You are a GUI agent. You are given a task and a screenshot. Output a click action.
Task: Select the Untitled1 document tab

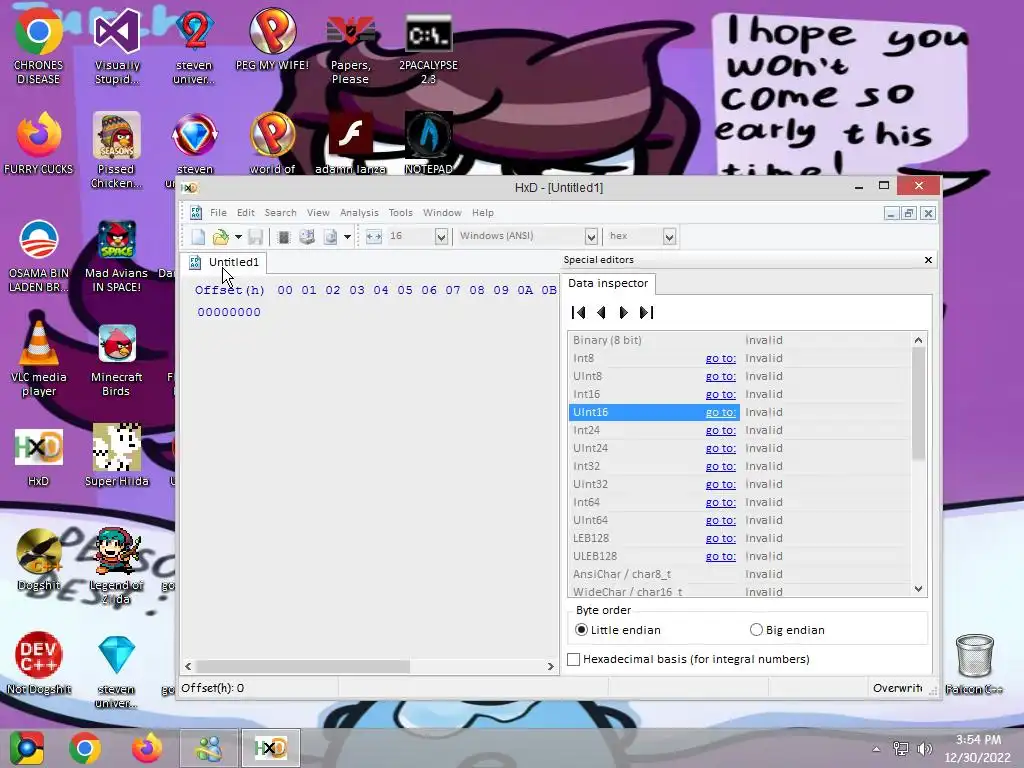coord(224,263)
